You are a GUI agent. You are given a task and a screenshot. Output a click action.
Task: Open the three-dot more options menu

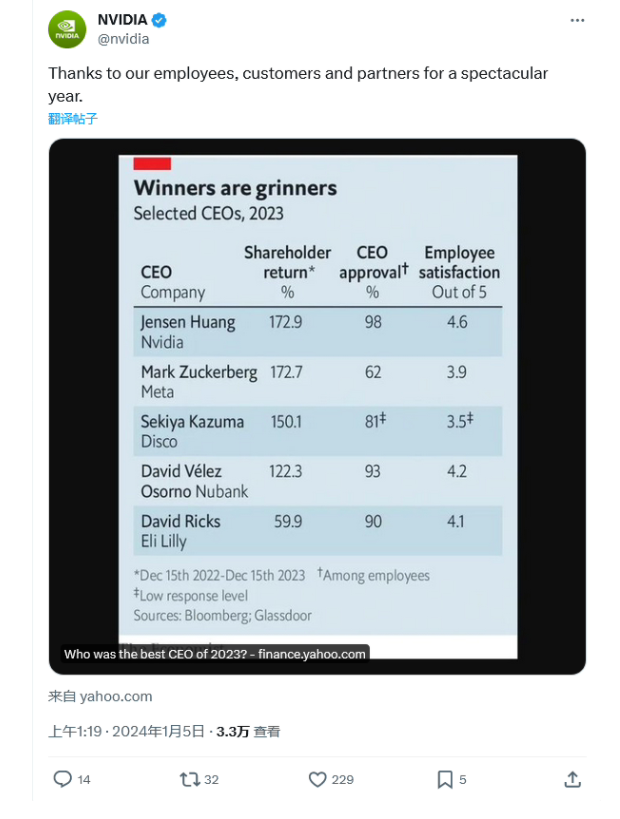(x=577, y=20)
